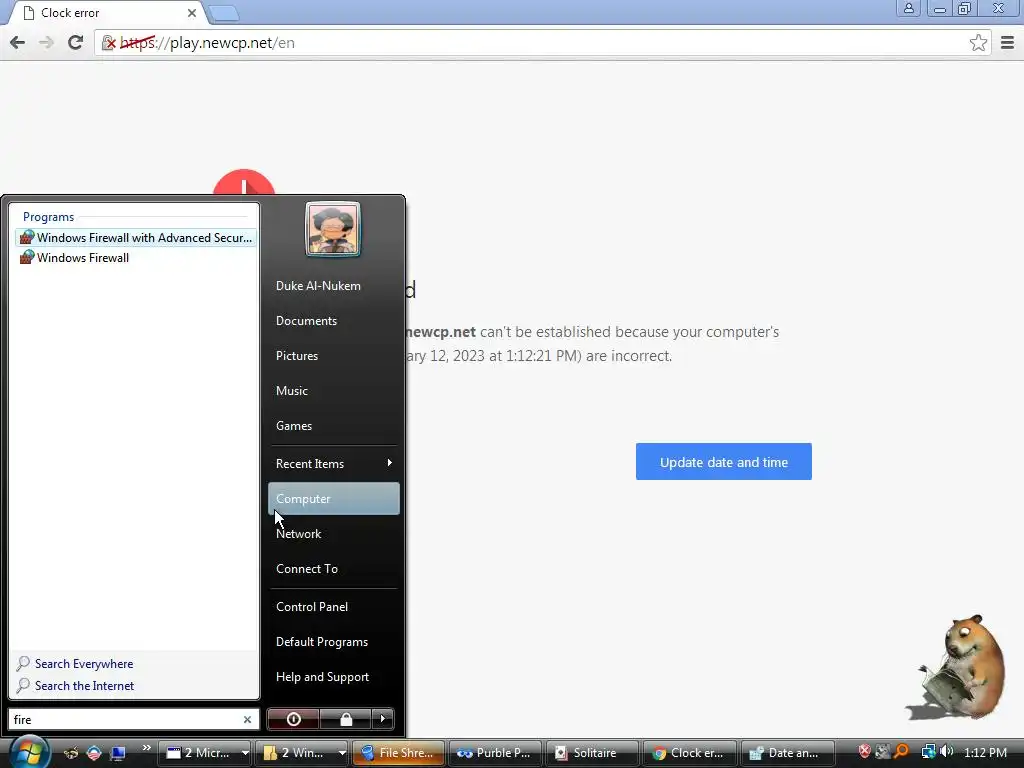Open Computer from Start menu
The height and width of the screenshot is (768, 1024).
point(333,498)
